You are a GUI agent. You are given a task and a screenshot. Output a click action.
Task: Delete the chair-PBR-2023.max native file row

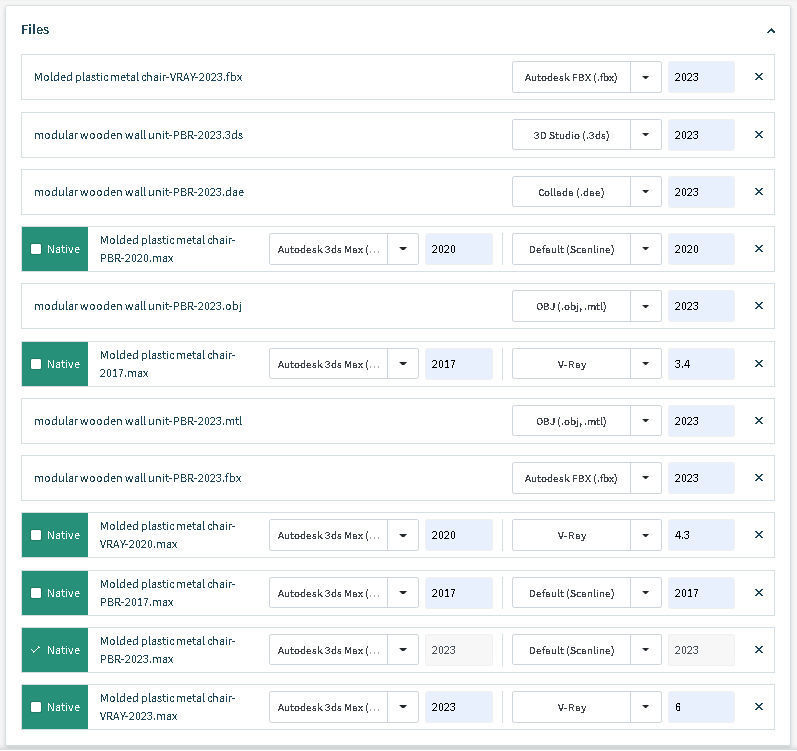758,650
